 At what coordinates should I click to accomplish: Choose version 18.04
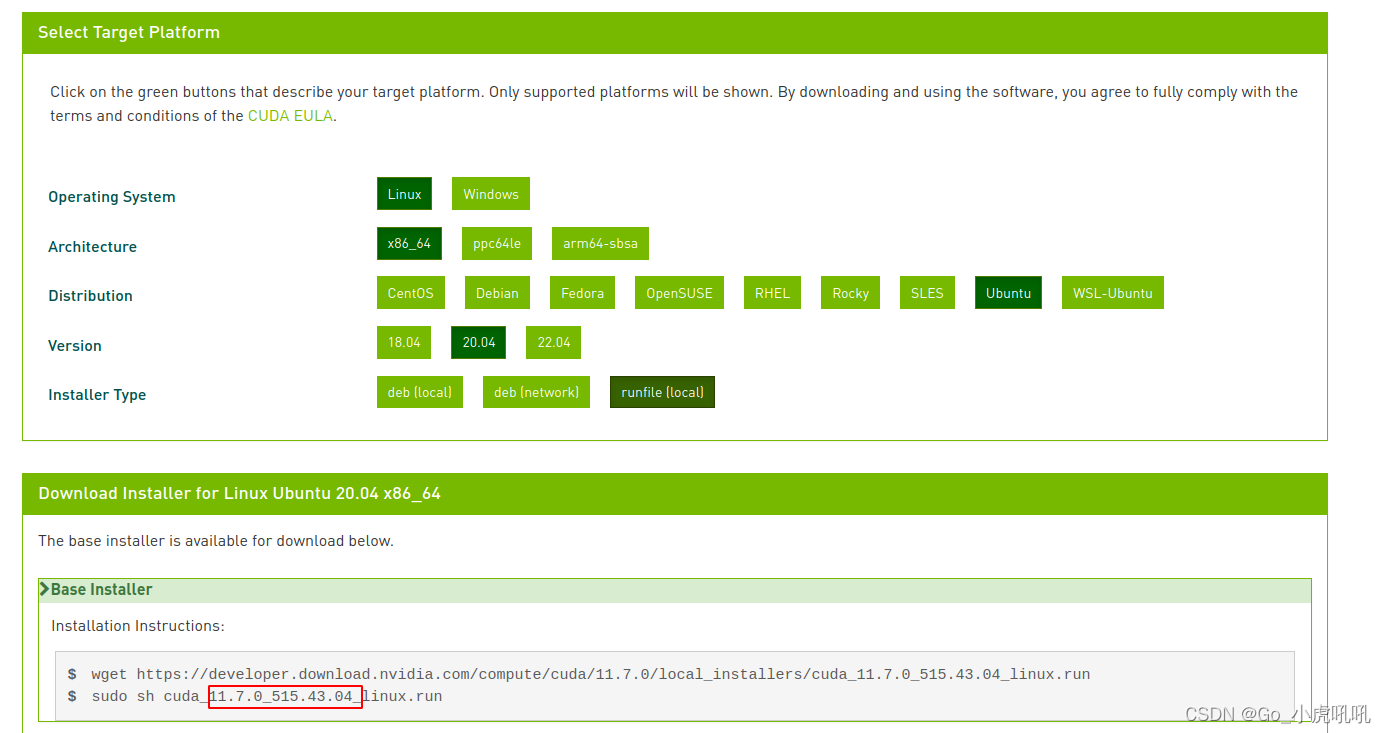(404, 342)
